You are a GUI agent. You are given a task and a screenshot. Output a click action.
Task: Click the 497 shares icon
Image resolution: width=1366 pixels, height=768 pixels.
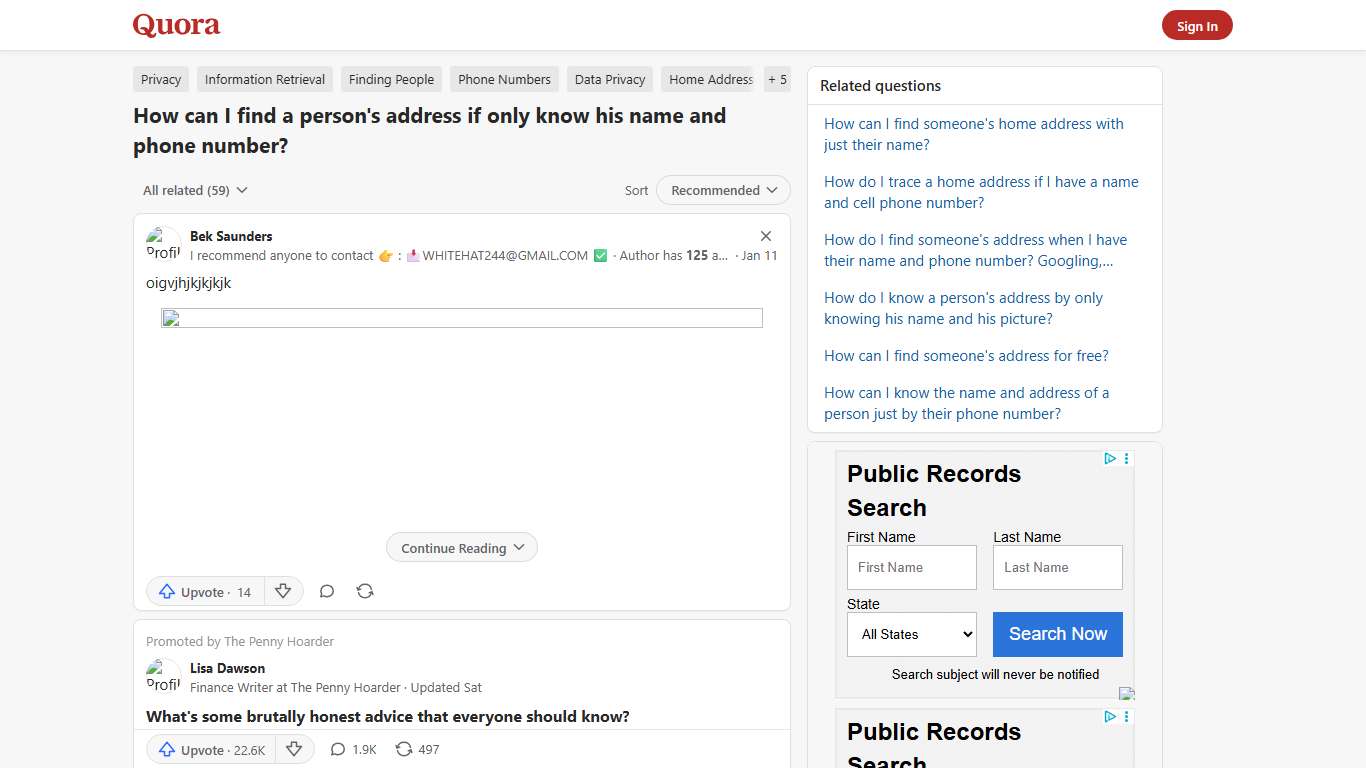click(416, 749)
